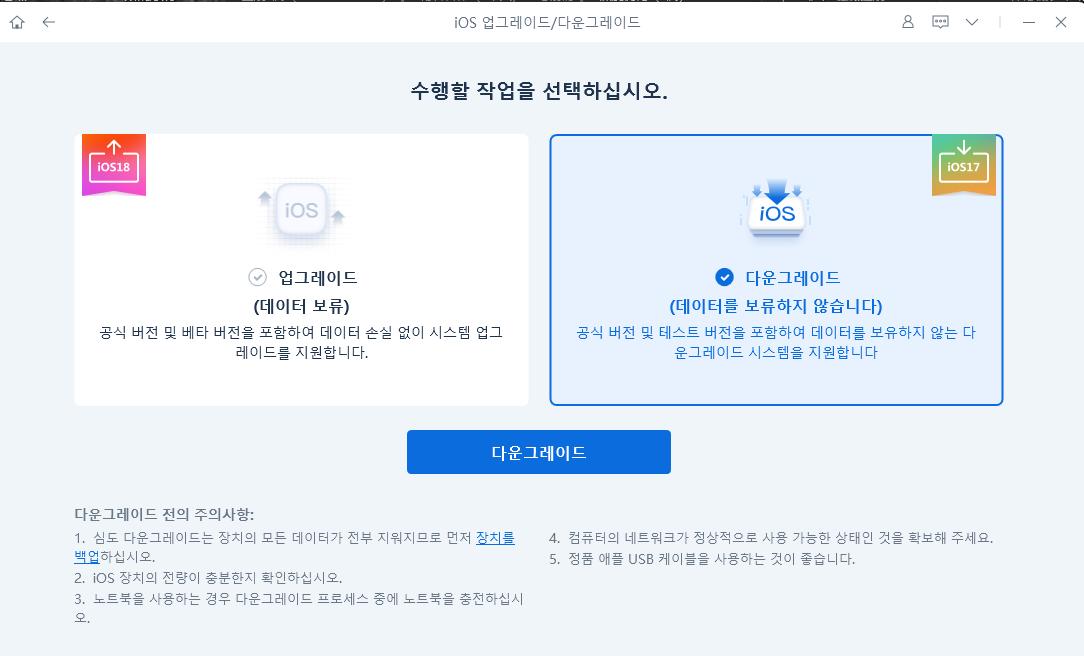Expand the title bar dropdown chevron
The width and height of the screenshot is (1084, 656).
(972, 22)
